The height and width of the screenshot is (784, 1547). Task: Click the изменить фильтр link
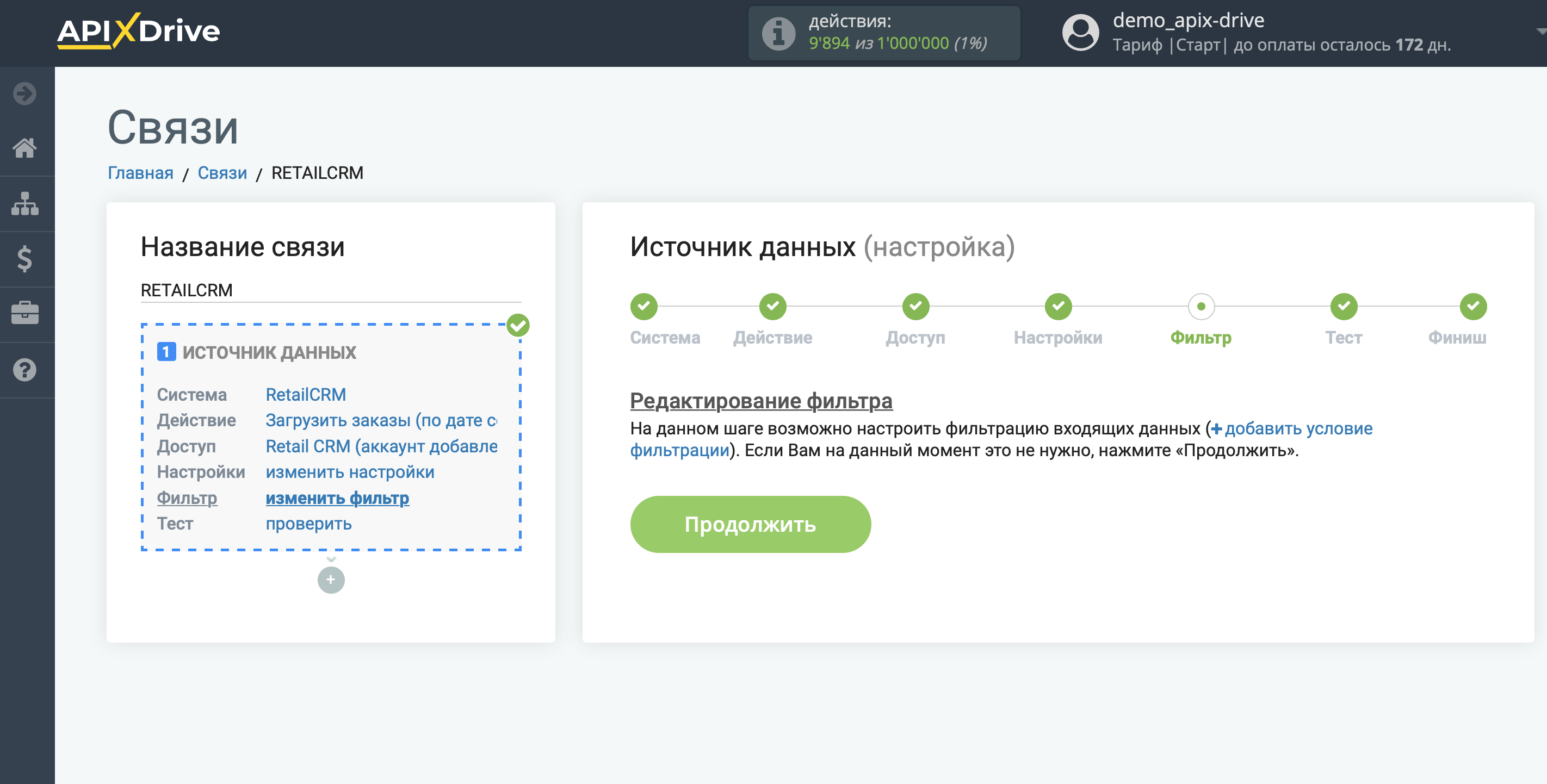coord(337,497)
